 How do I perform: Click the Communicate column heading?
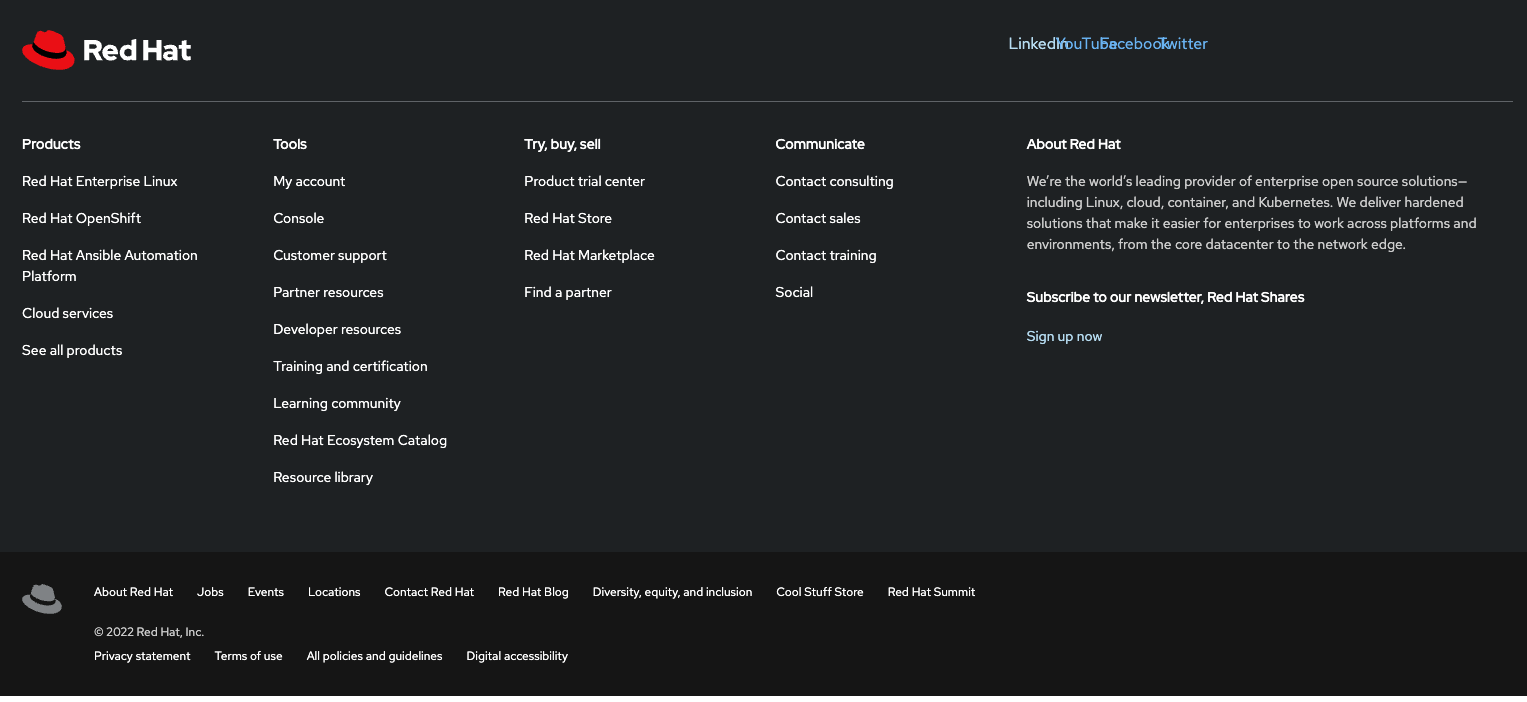pos(820,144)
